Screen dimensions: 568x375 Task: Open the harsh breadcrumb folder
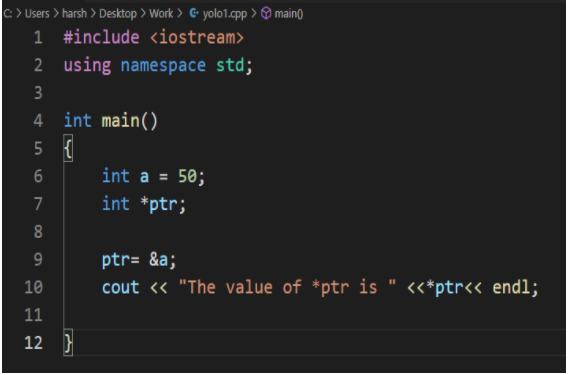tap(74, 14)
